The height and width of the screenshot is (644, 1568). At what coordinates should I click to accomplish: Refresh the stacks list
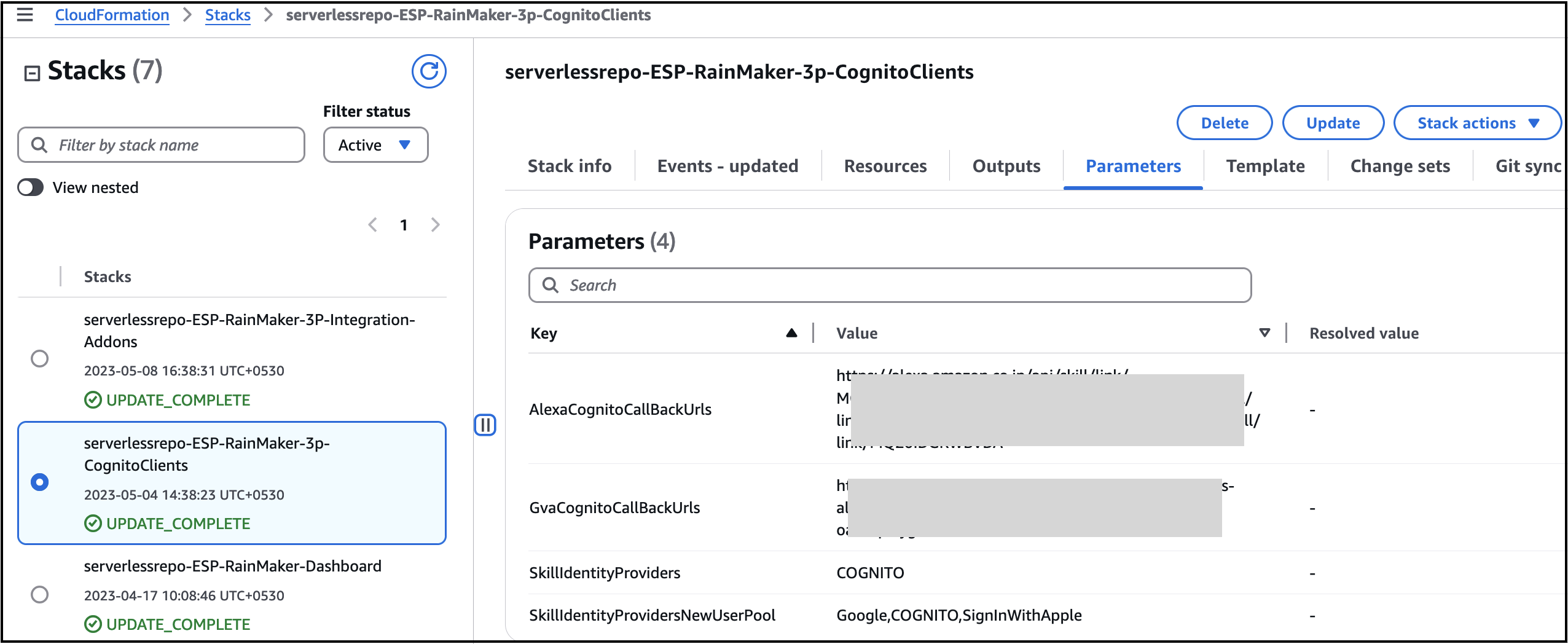coord(429,71)
